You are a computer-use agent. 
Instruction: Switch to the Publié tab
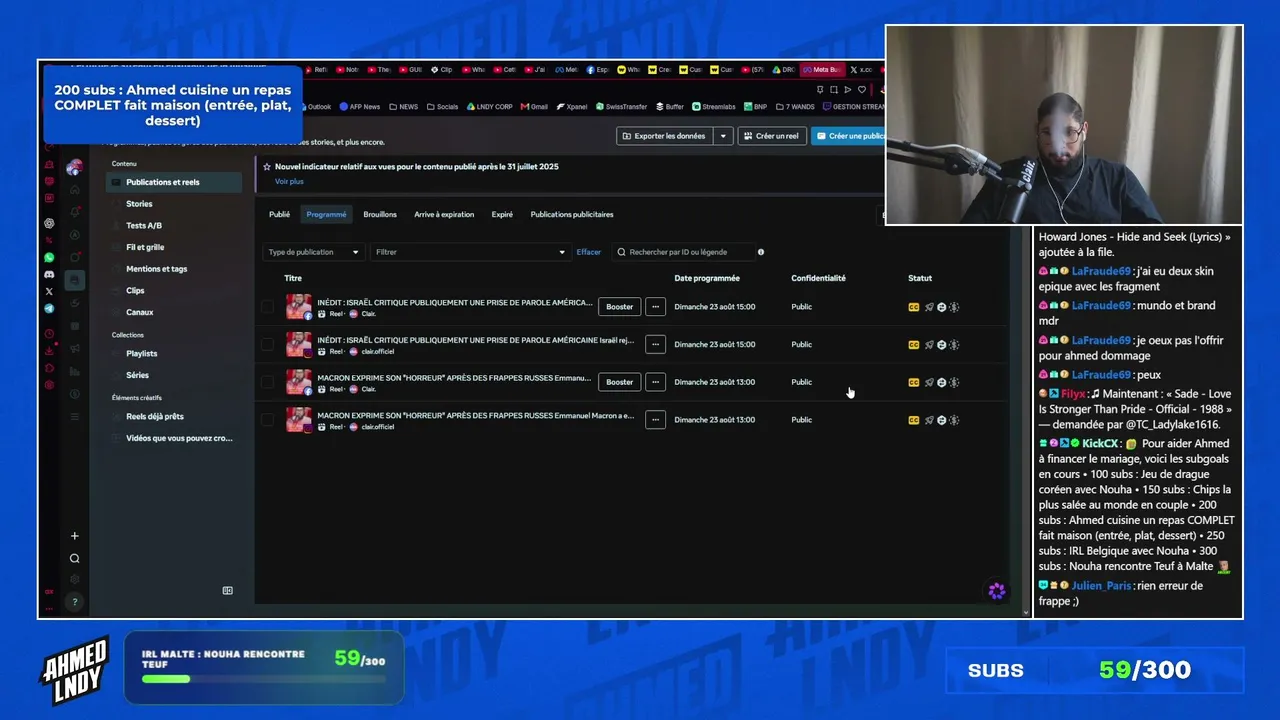pyautogui.click(x=279, y=214)
